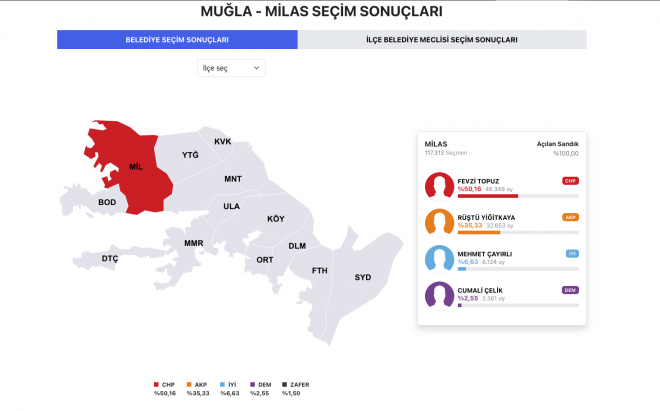Select the ZAFER legend swatch

[284, 384]
